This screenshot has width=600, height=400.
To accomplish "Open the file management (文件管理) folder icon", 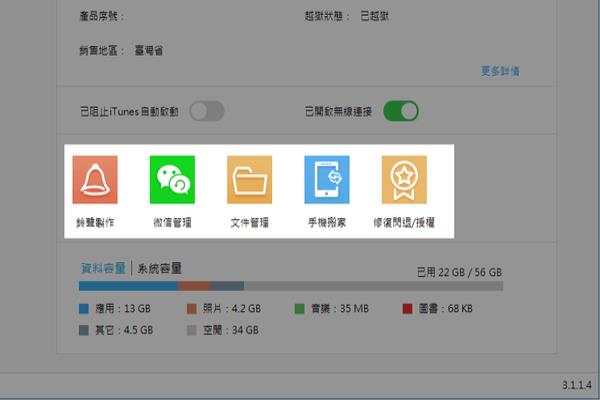I will [x=249, y=180].
